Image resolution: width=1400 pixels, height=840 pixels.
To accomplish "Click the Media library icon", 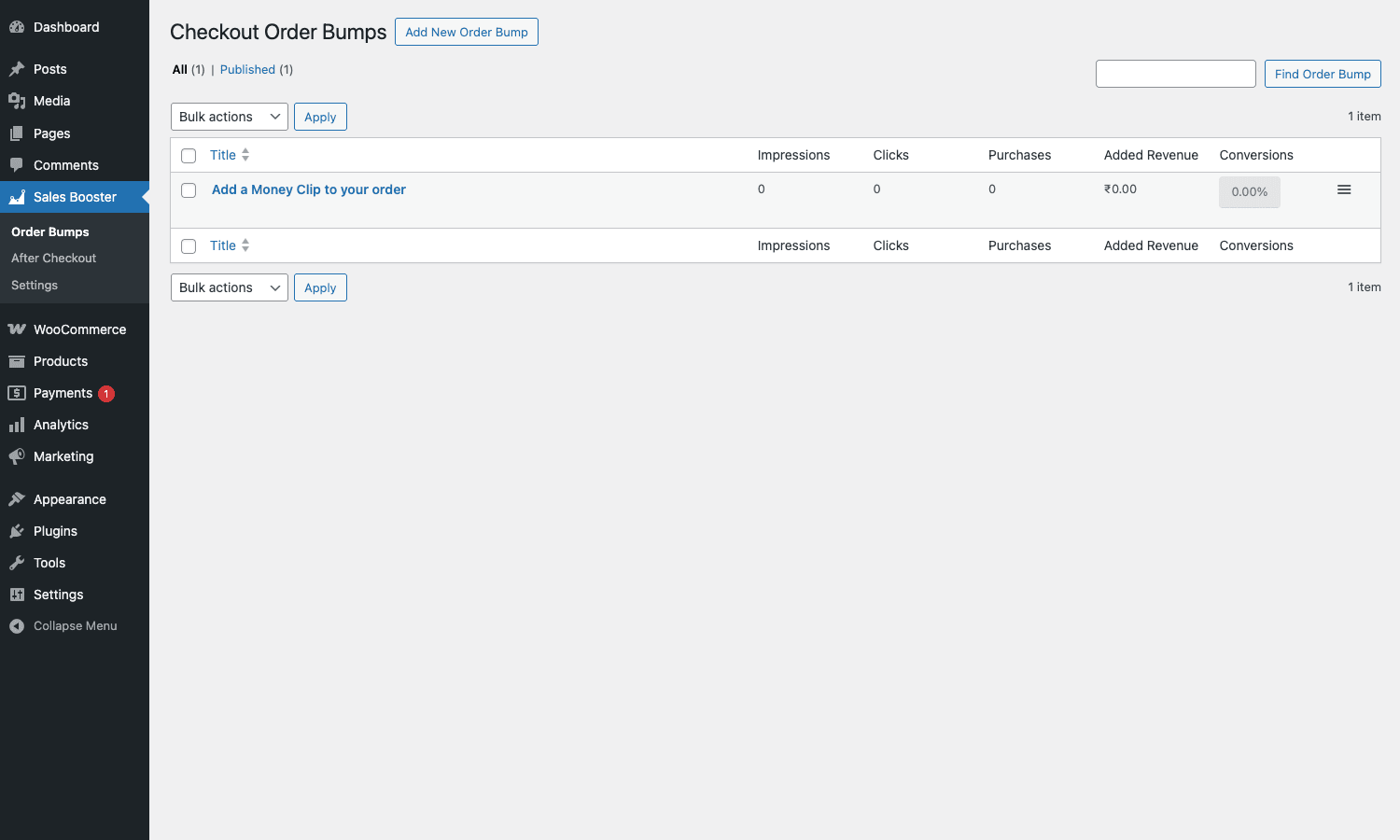I will pyautogui.click(x=17, y=101).
